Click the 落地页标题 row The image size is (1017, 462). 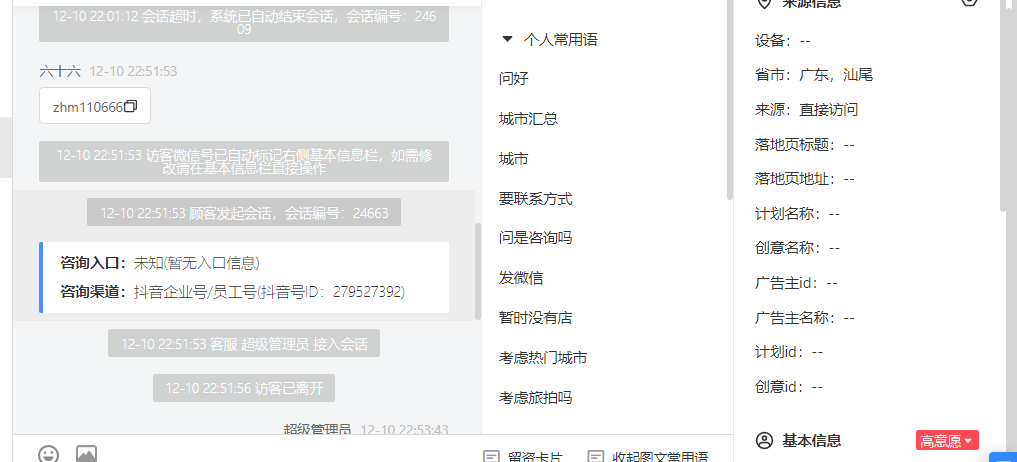click(x=805, y=145)
